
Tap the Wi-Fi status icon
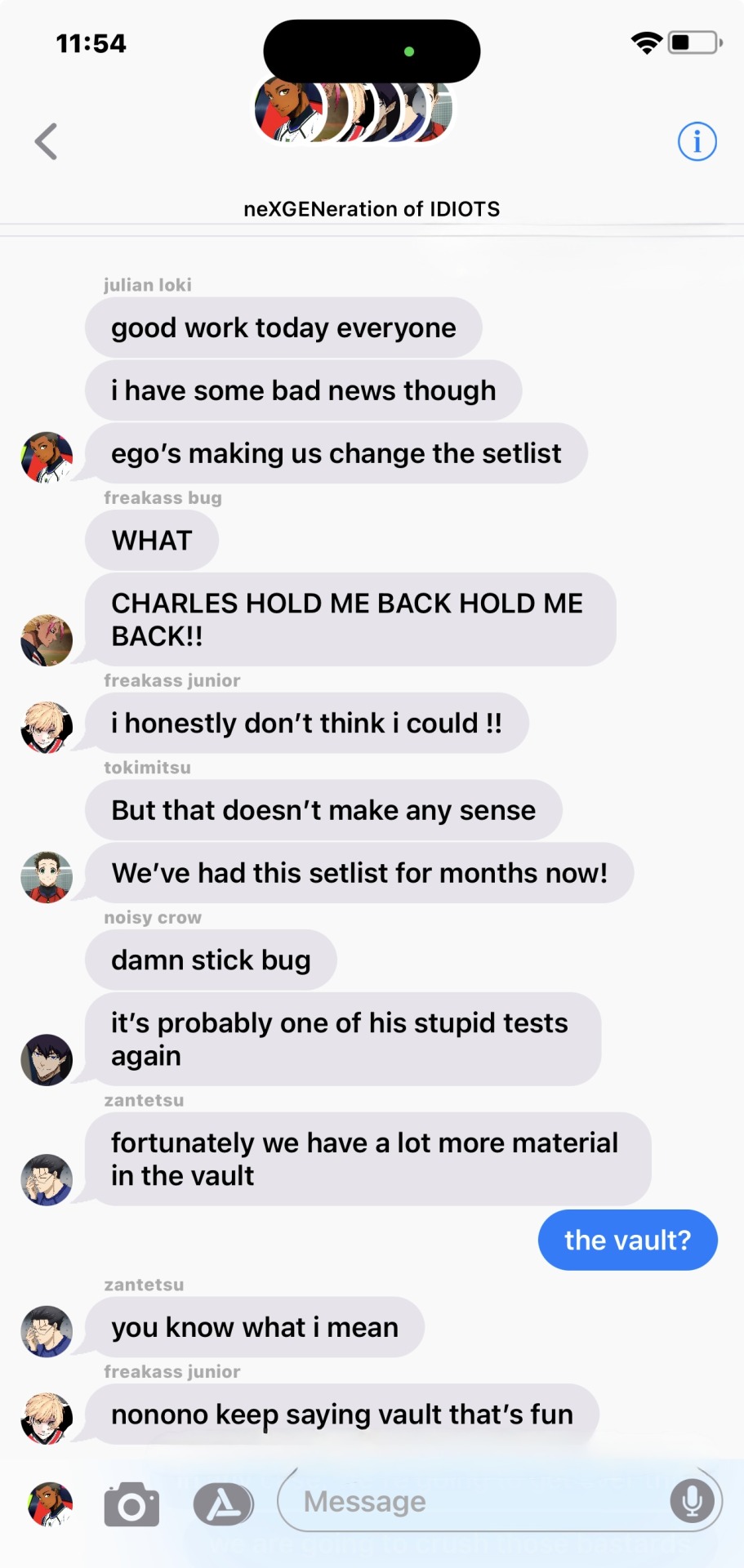tap(647, 43)
